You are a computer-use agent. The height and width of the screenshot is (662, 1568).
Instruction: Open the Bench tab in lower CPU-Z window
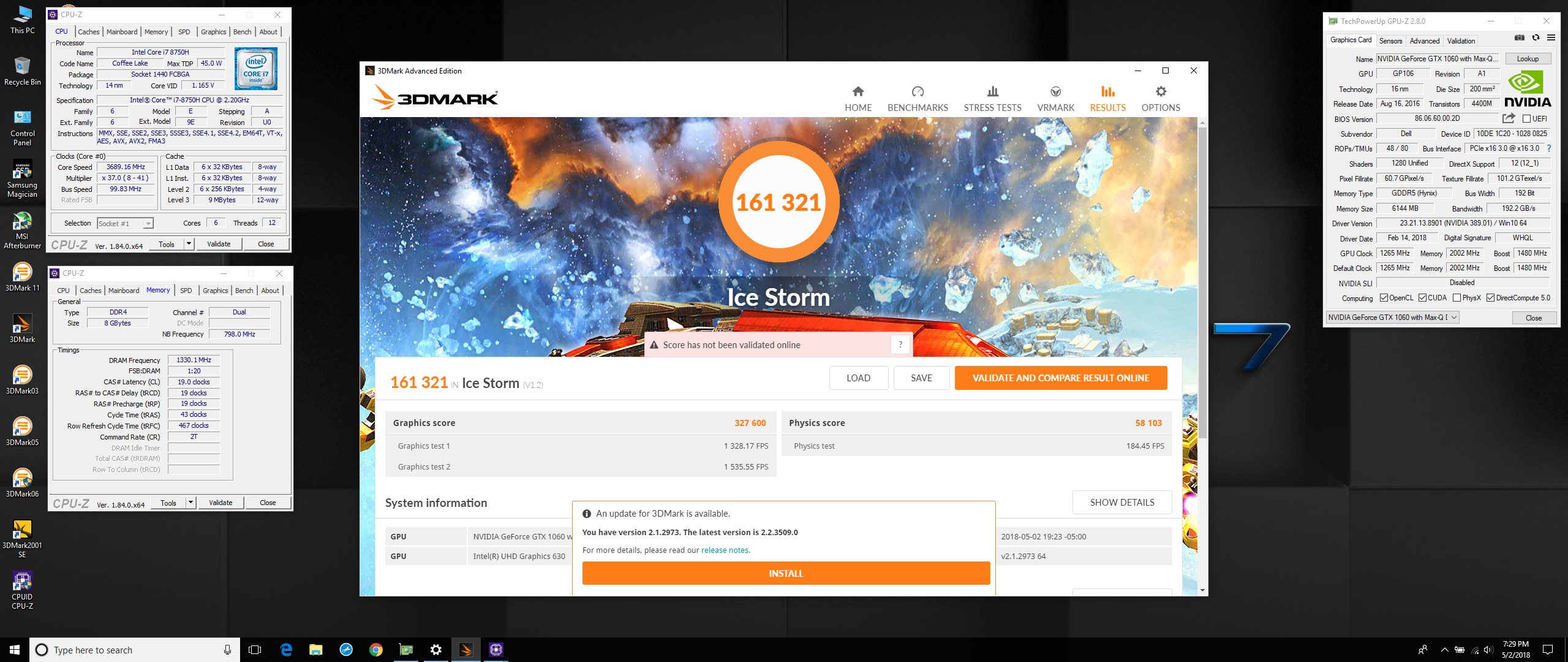244,291
